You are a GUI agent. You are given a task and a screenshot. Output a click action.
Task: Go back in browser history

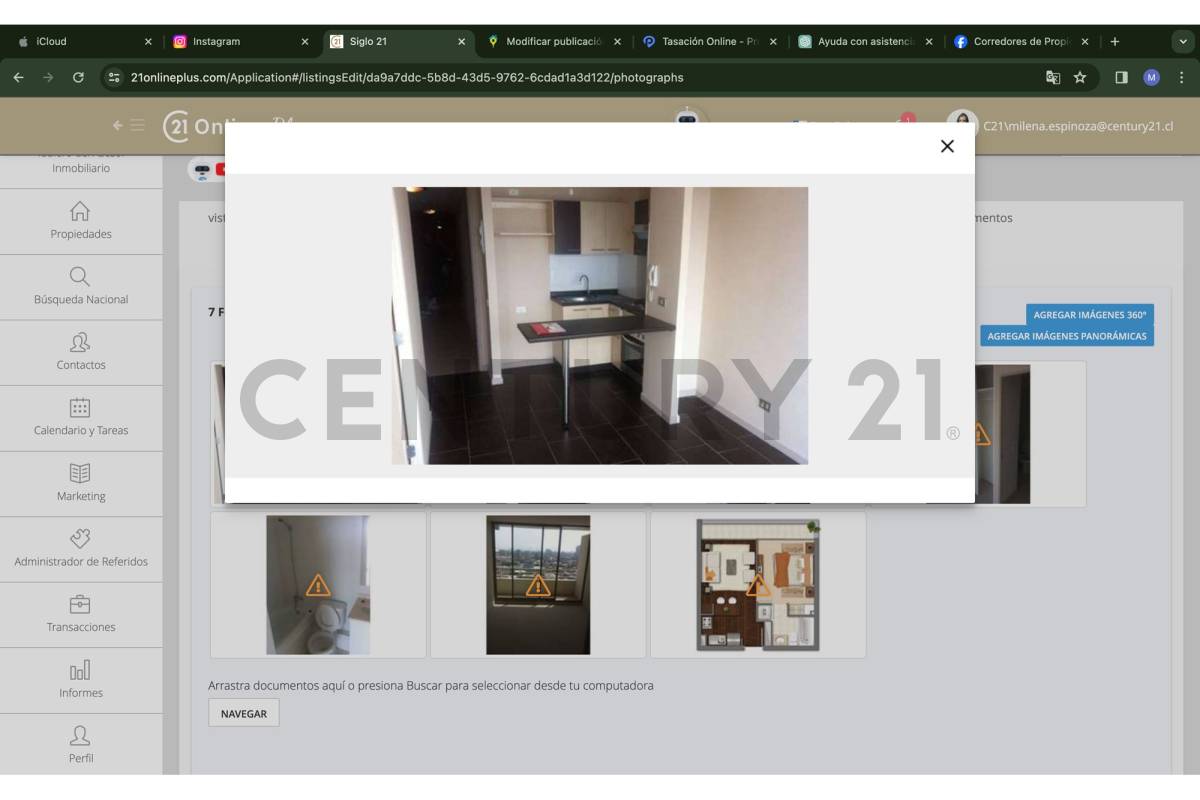click(x=19, y=77)
